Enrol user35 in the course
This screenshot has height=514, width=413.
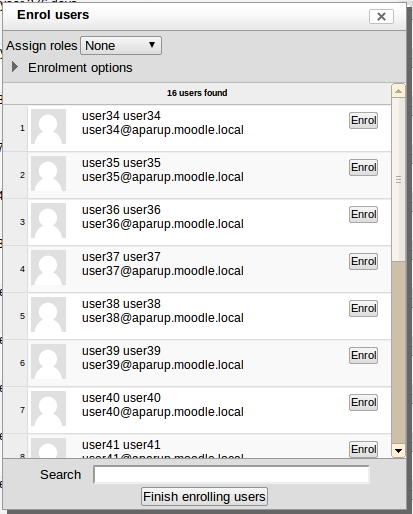[x=363, y=167]
